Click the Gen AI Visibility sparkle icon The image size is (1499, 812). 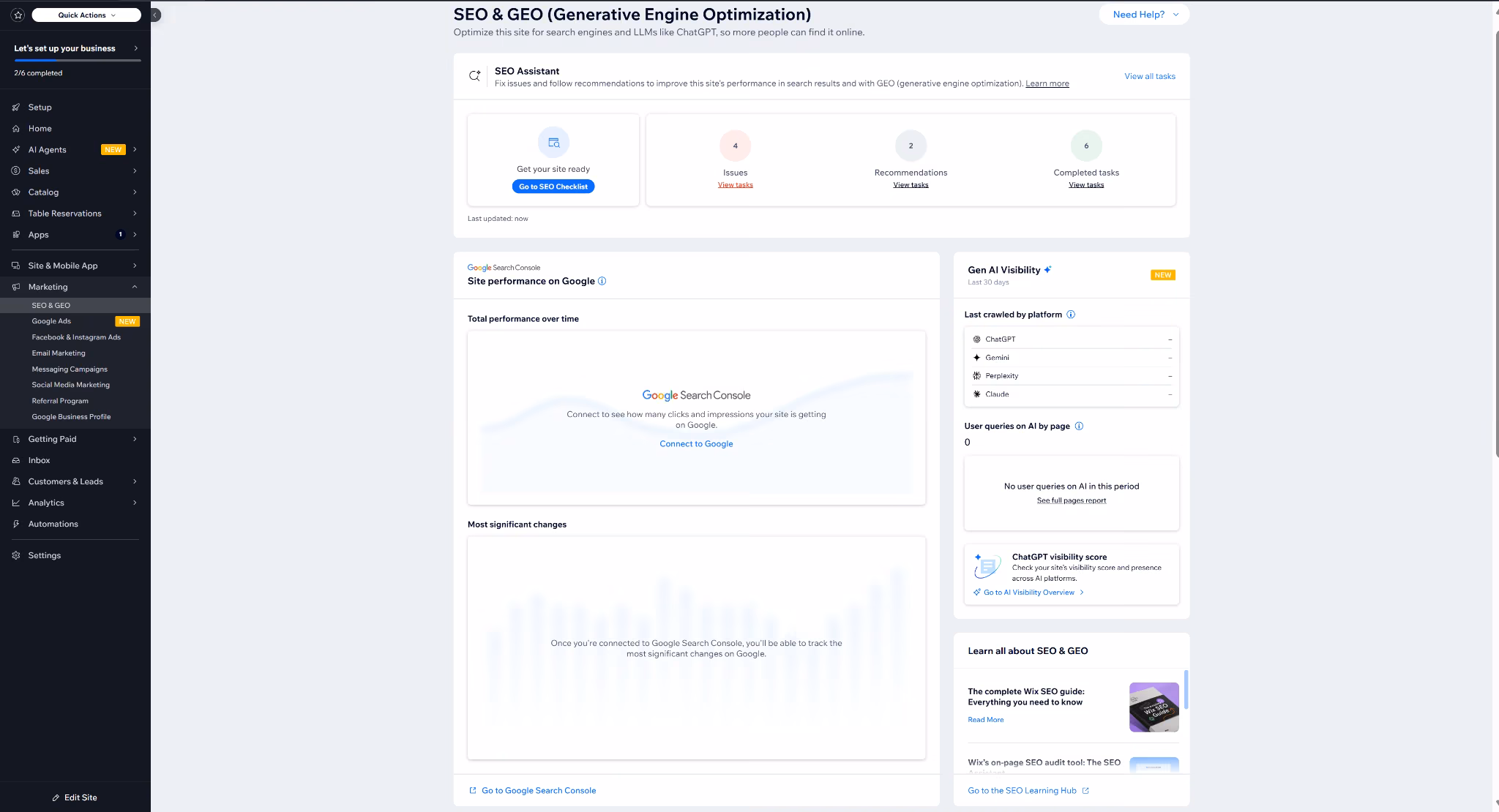[1047, 269]
